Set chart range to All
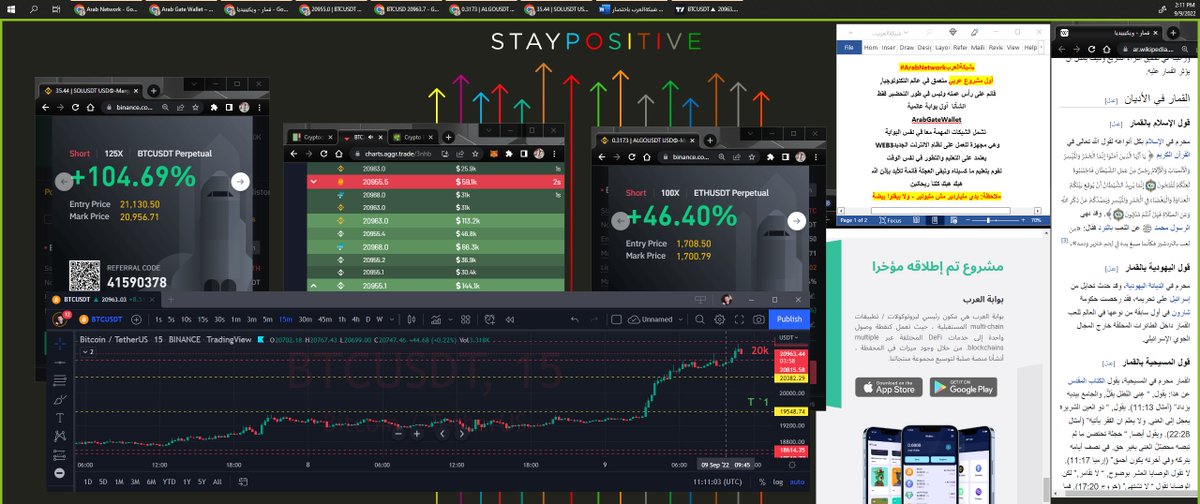 (x=217, y=482)
